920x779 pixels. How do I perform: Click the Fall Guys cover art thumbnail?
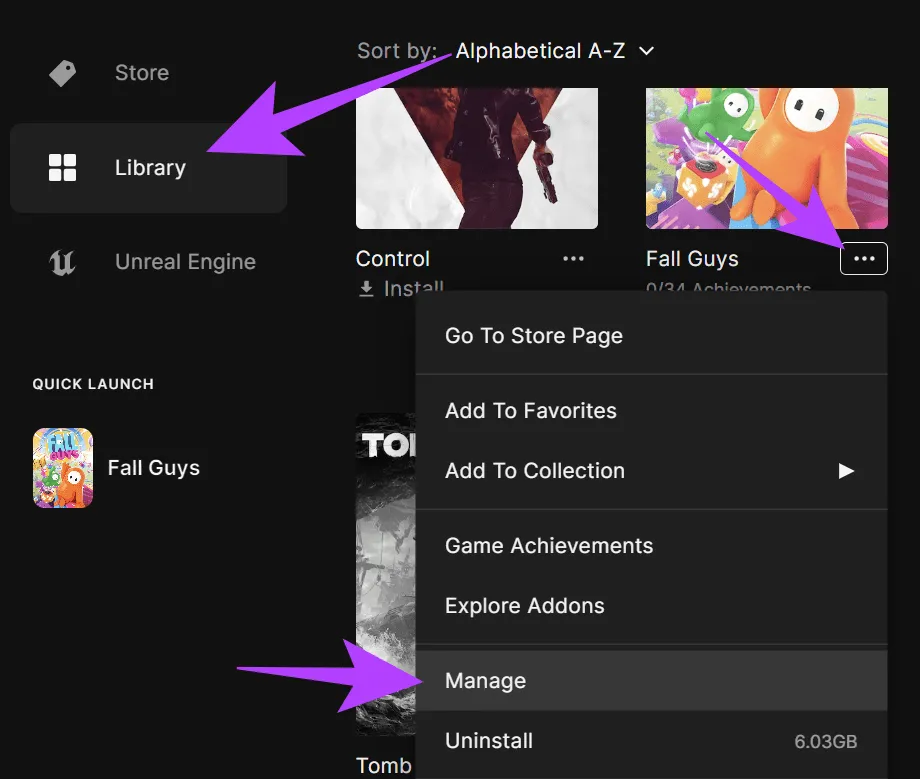766,158
